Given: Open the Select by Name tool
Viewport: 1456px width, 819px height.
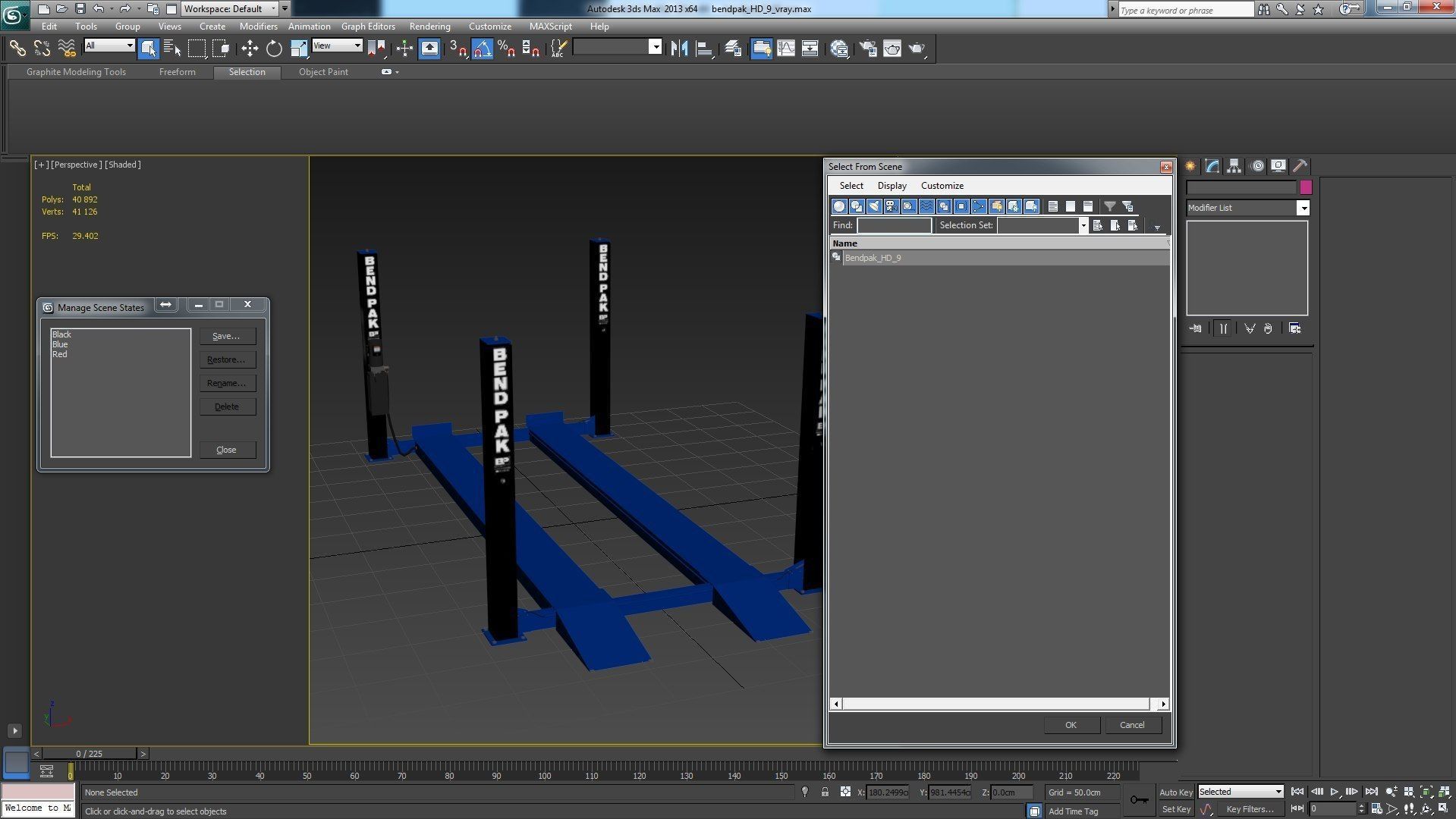Looking at the screenshot, I should [172, 49].
